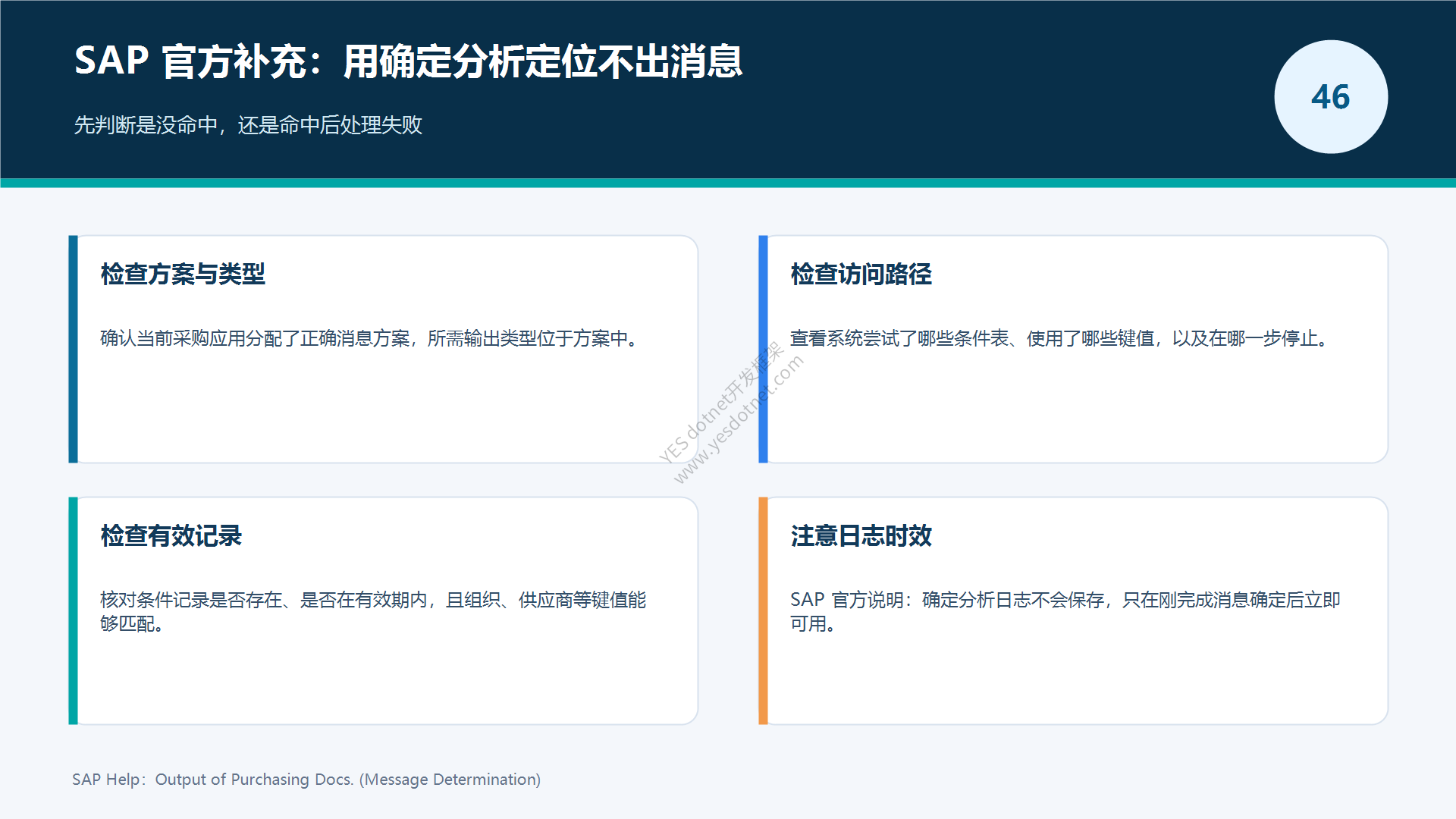Click the description starting 'SAP 官方说明：确定分析日志不会保存'
This screenshot has height=819, width=1456.
coord(1065,611)
